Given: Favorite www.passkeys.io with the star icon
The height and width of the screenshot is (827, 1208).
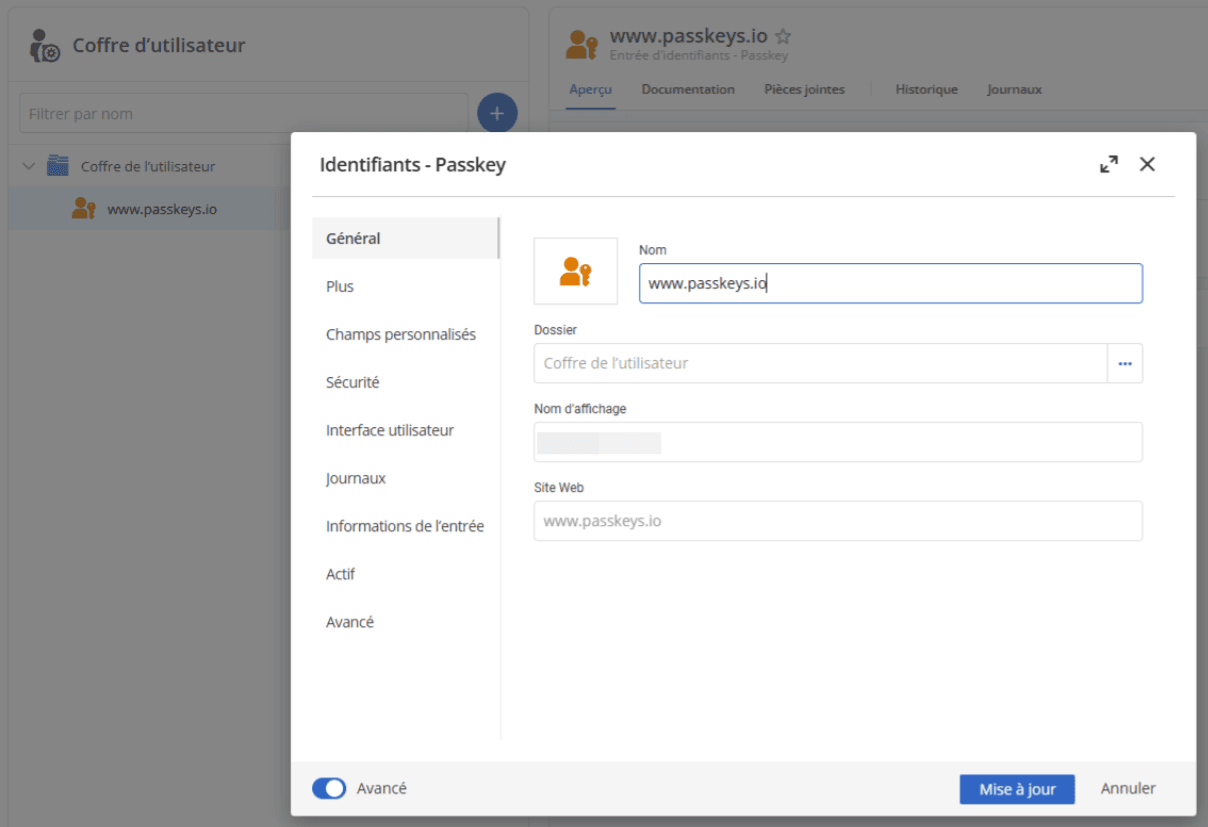Looking at the screenshot, I should [783, 37].
